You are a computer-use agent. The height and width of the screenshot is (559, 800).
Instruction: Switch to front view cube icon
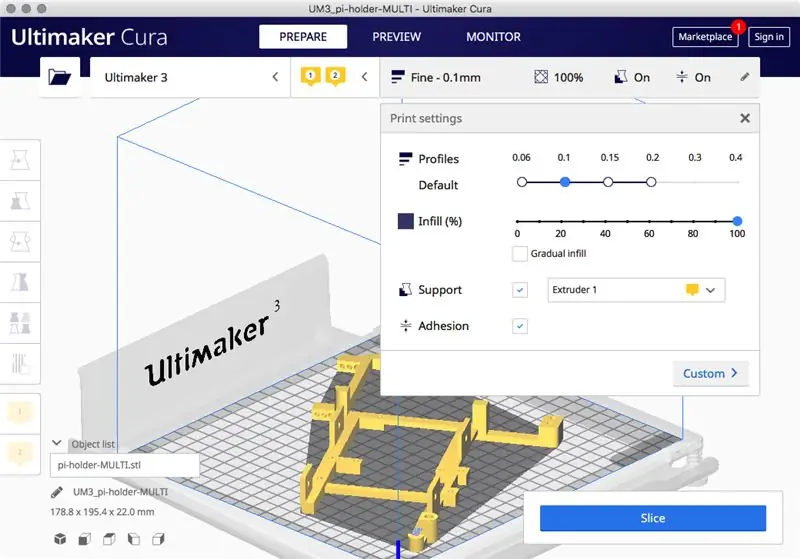click(85, 539)
